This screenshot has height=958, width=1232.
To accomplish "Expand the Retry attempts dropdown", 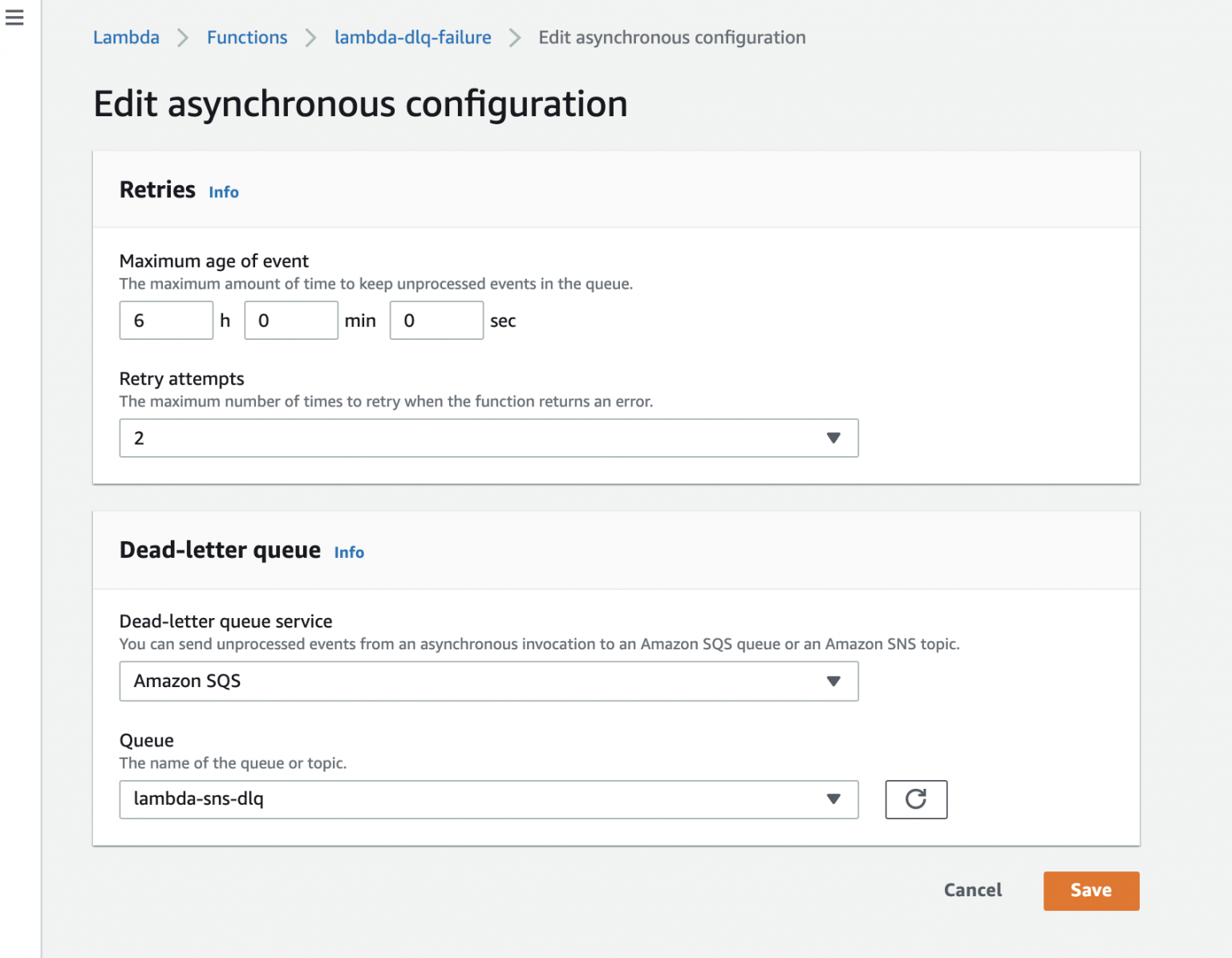I will tap(489, 438).
